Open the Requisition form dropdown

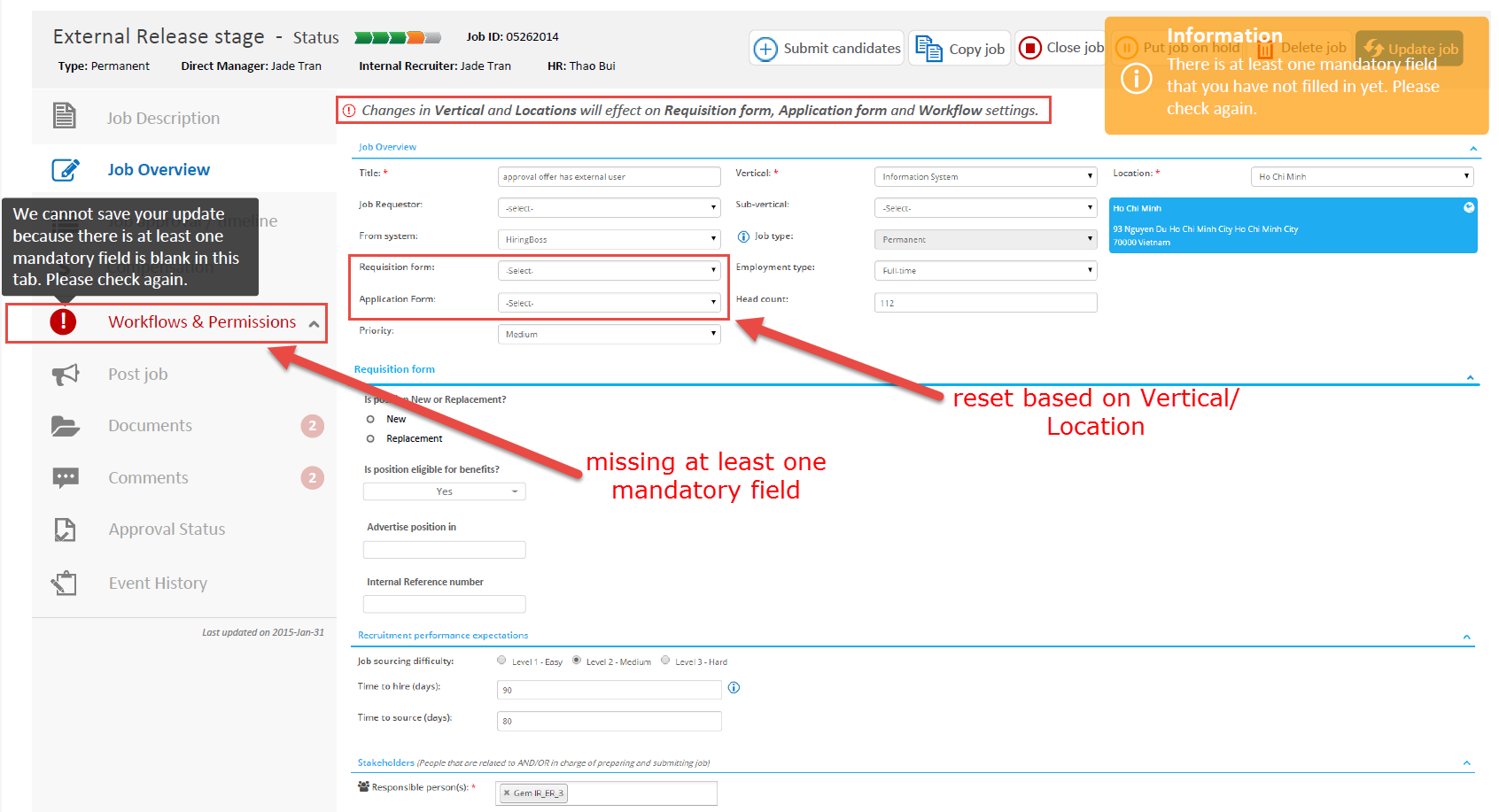coord(609,271)
